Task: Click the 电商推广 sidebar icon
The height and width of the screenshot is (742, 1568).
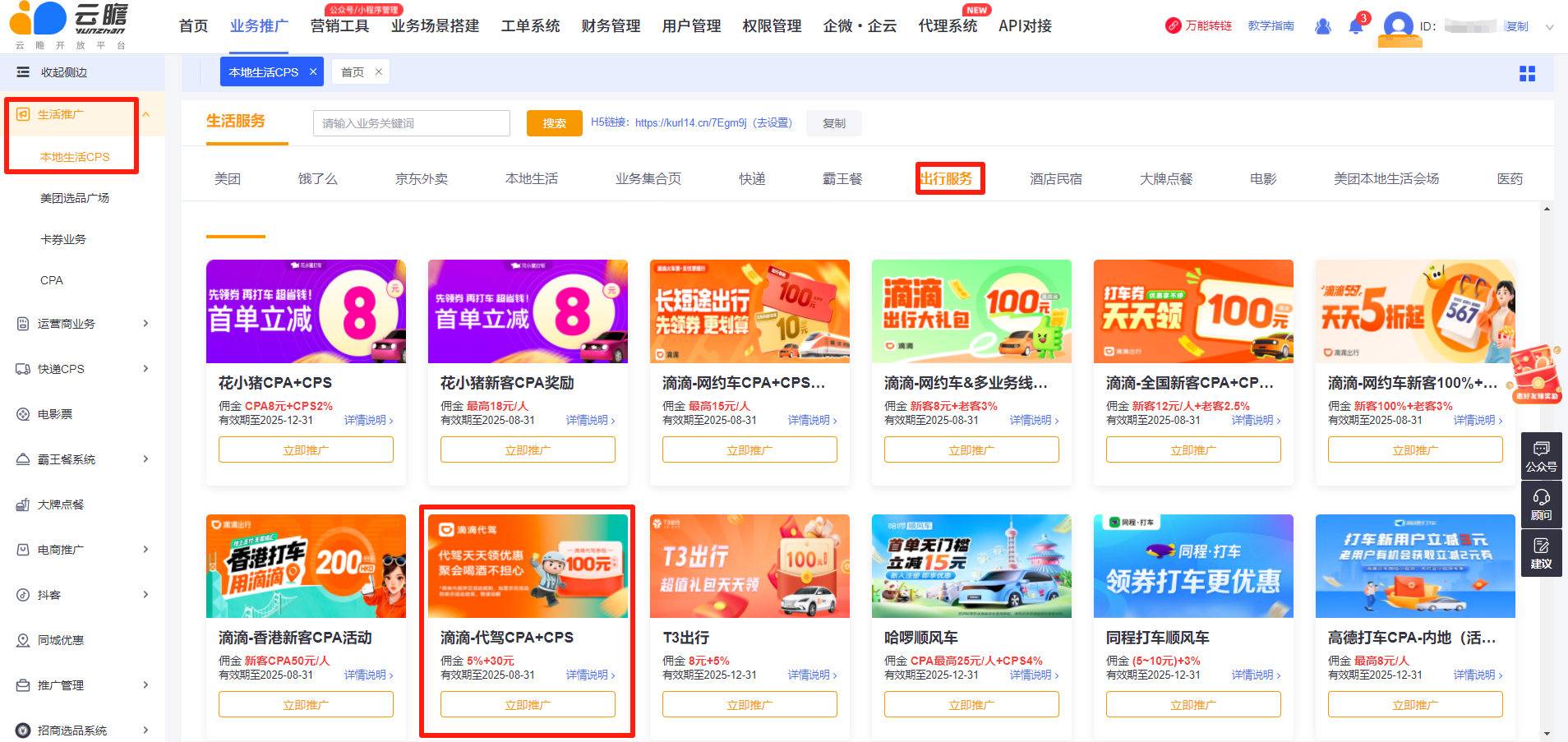Action: tap(23, 550)
